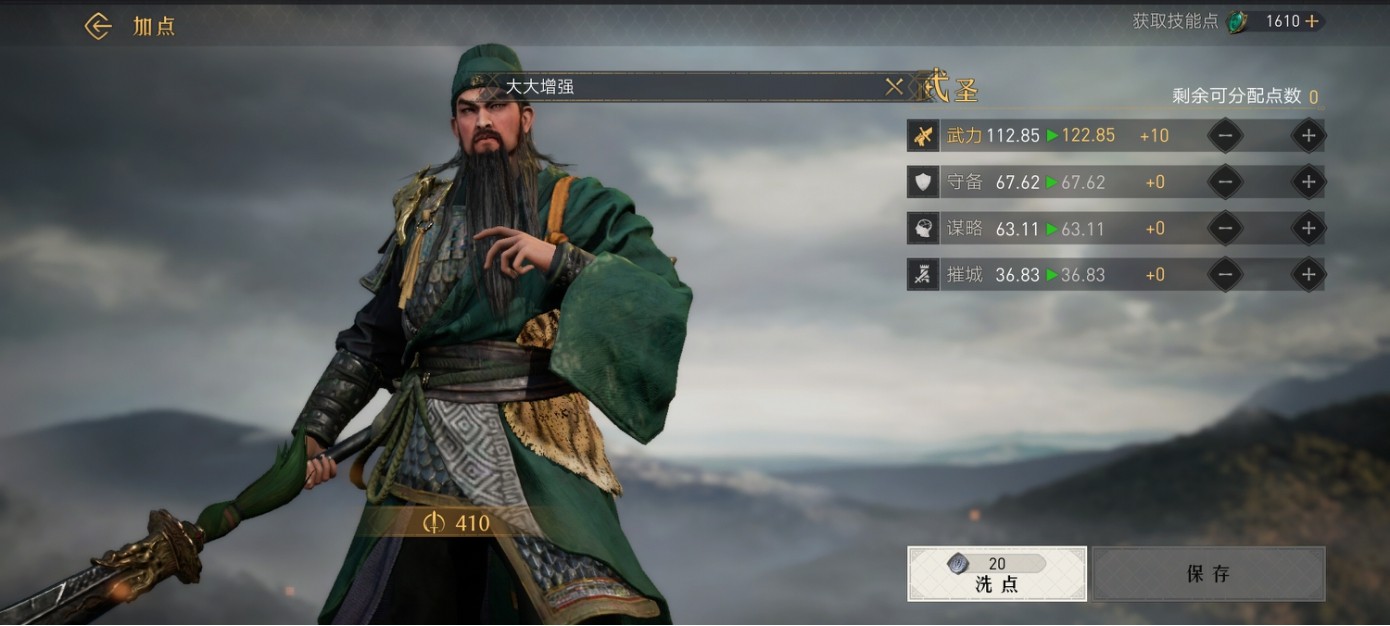The image size is (1390, 626).
Task: Go back using the arrow icon
Action: tap(98, 26)
